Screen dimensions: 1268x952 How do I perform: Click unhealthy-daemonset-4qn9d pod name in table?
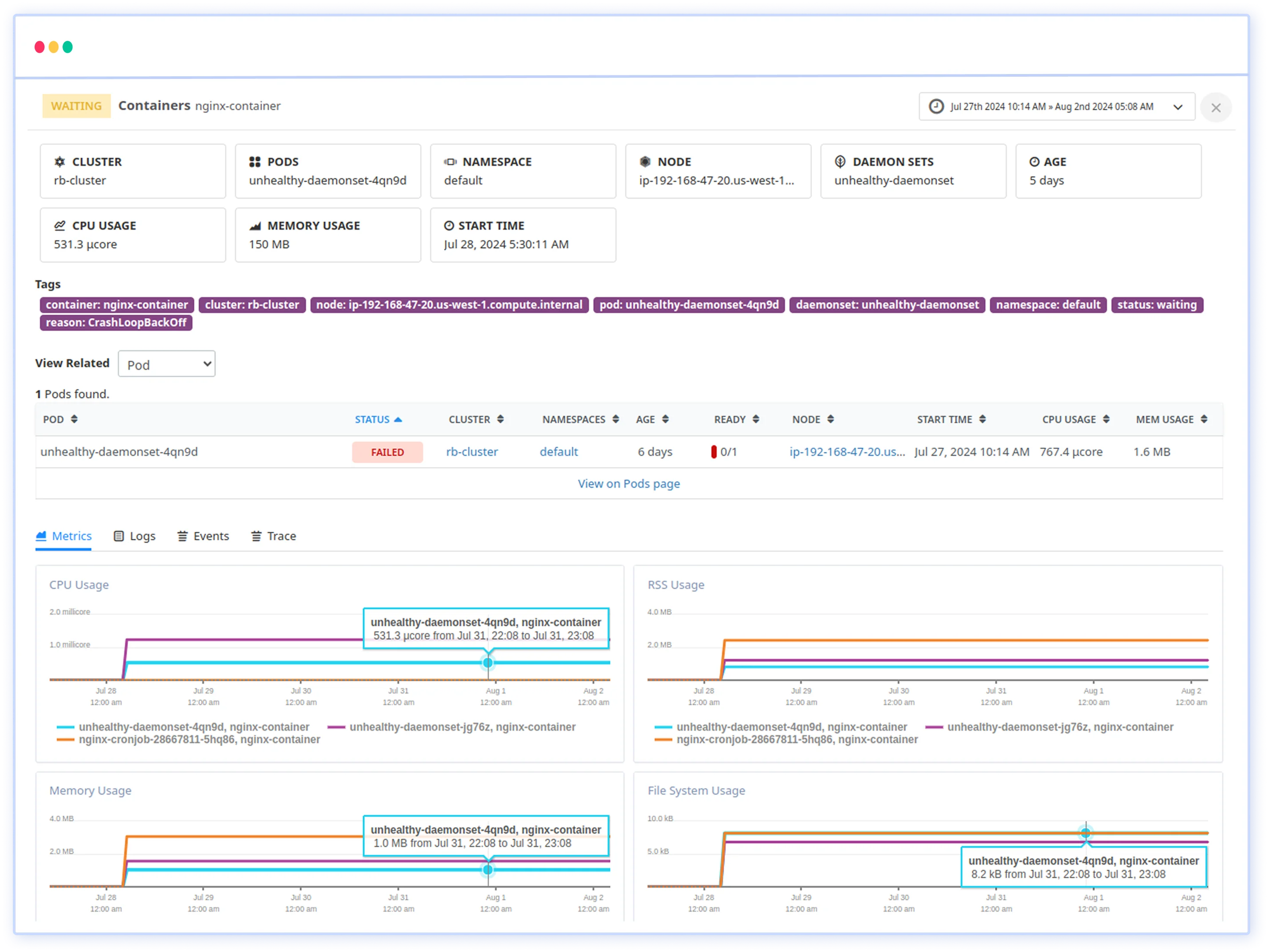(119, 452)
